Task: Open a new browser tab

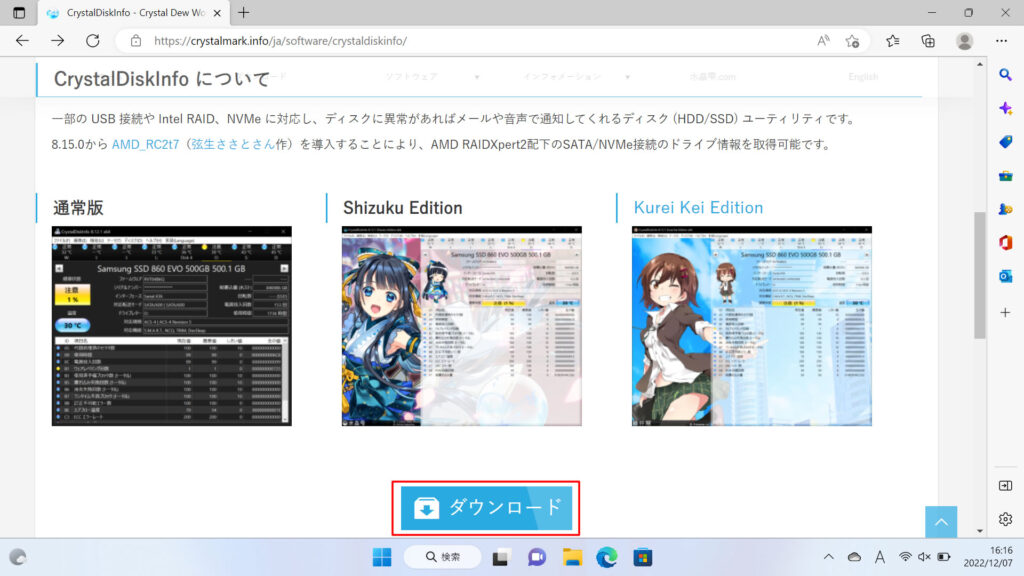Action: click(244, 12)
